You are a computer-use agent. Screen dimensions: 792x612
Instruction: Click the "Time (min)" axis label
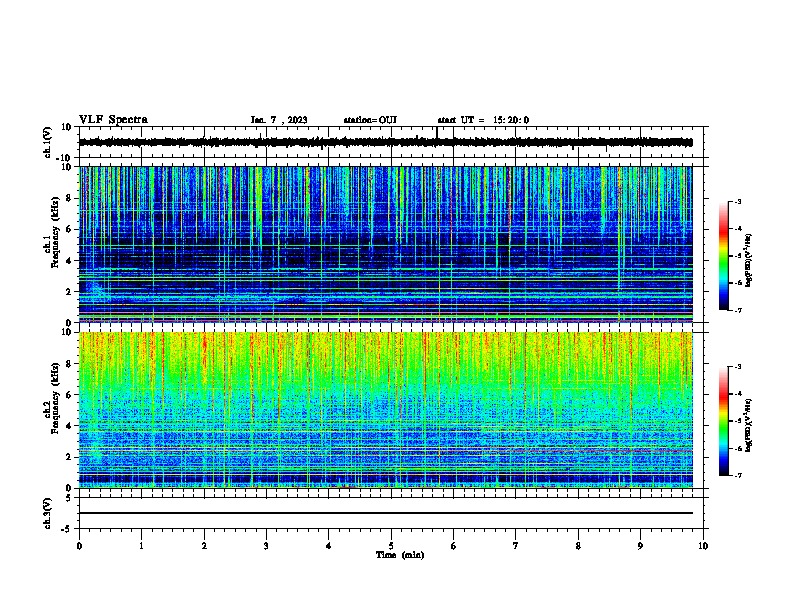[400, 555]
